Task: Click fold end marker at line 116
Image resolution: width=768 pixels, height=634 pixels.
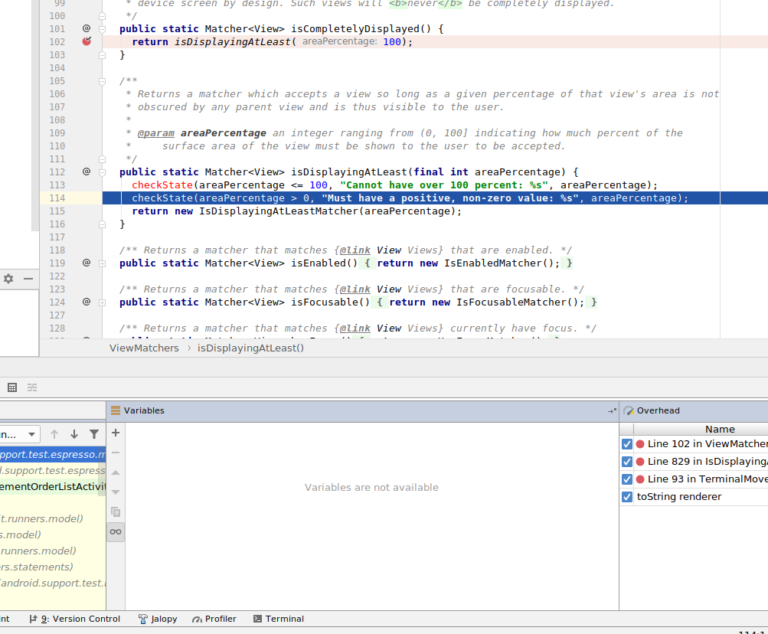Action: 102,224
